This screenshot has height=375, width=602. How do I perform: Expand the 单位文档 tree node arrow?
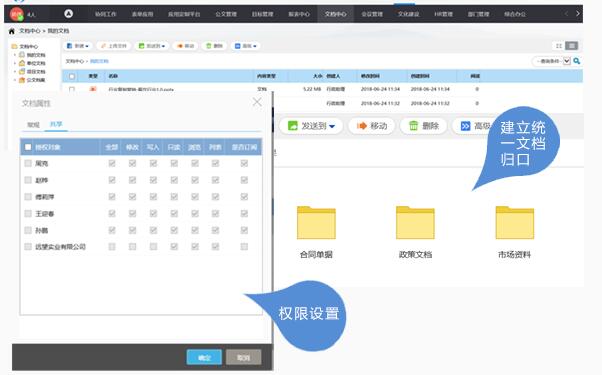[x=15, y=63]
